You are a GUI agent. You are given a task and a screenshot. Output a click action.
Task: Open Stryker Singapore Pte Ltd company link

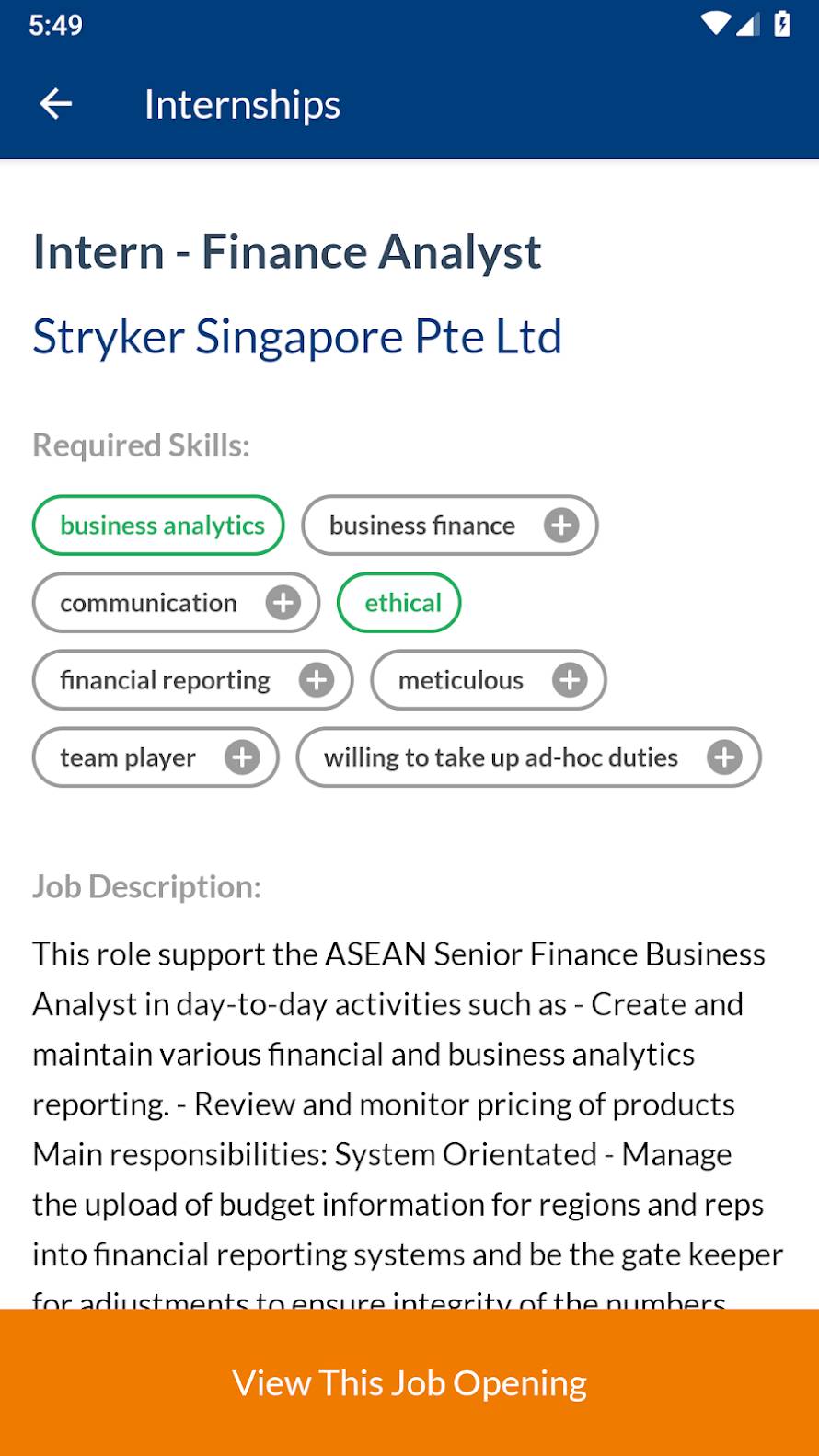point(297,337)
